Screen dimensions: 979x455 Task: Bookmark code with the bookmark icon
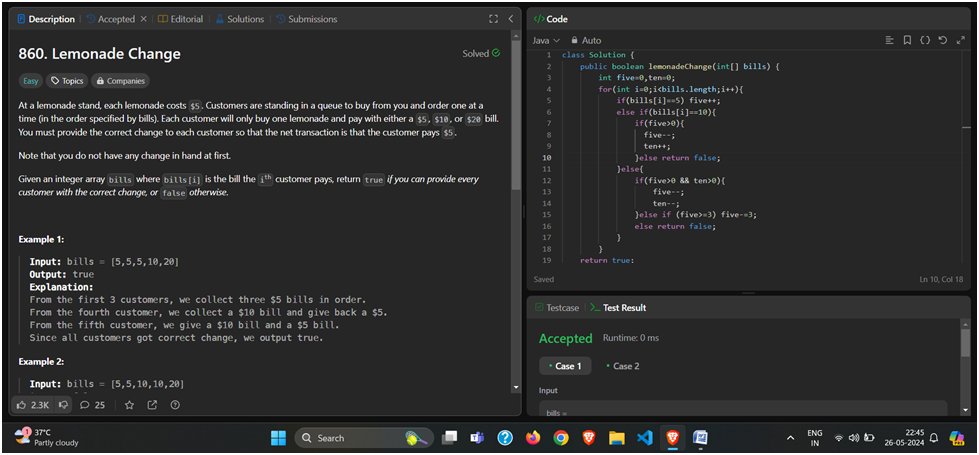point(907,41)
